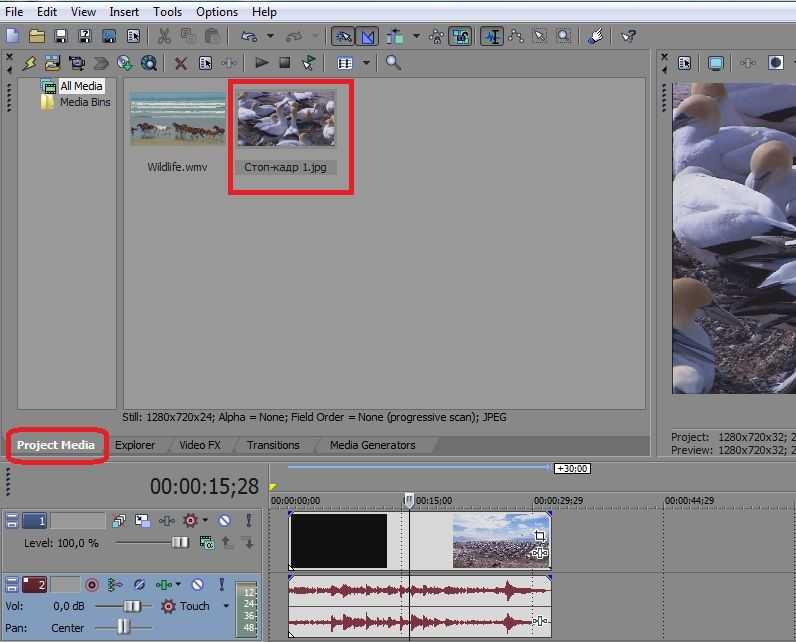The width and height of the screenshot is (796, 642).
Task: Open the Tools menu
Action: tap(168, 12)
